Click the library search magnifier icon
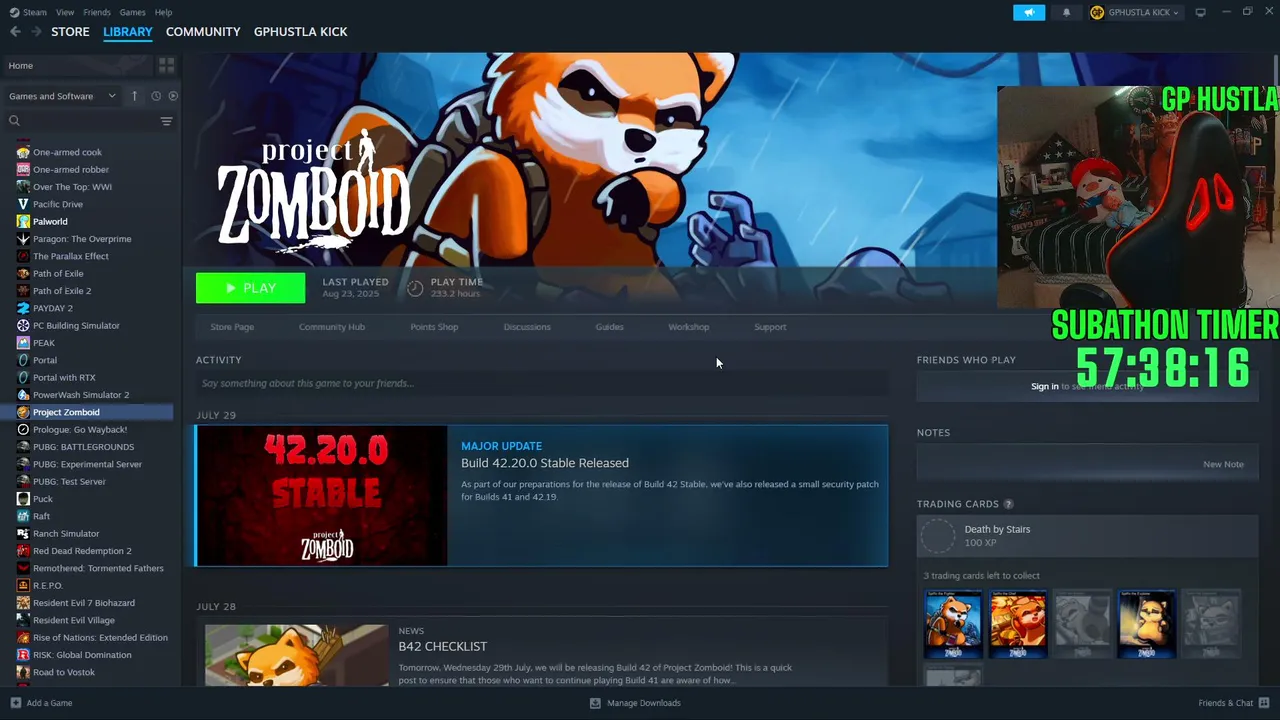This screenshot has height=720, width=1280. (14, 121)
